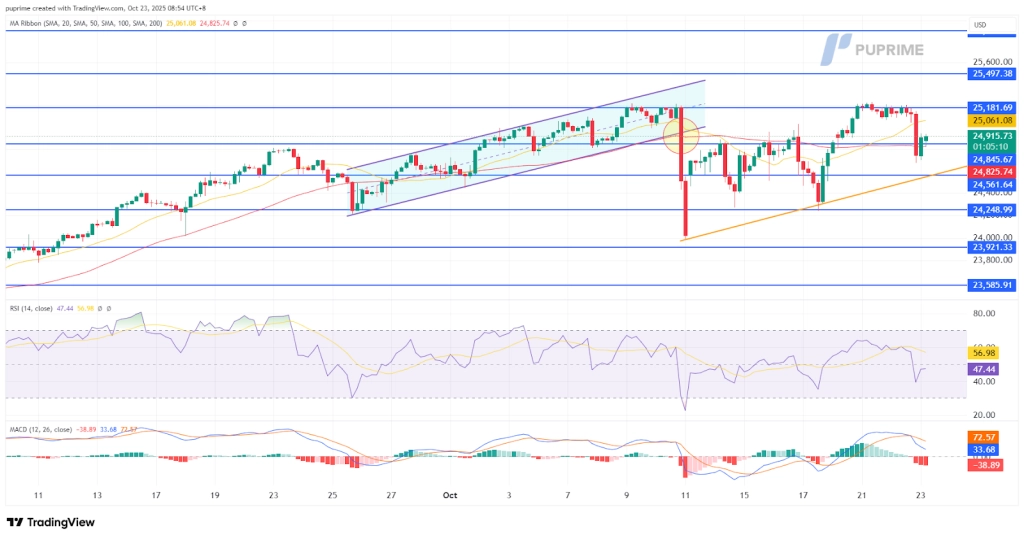The image size is (1024, 539).
Task: Click the red 24,825.74 SMA price tag
Action: pyautogui.click(x=991, y=171)
